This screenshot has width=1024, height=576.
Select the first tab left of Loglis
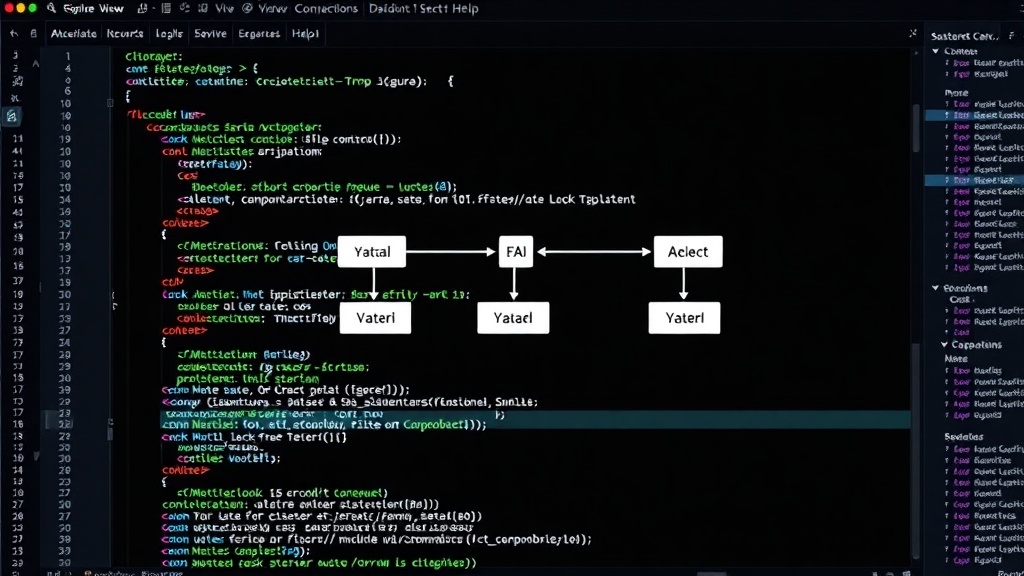125,33
